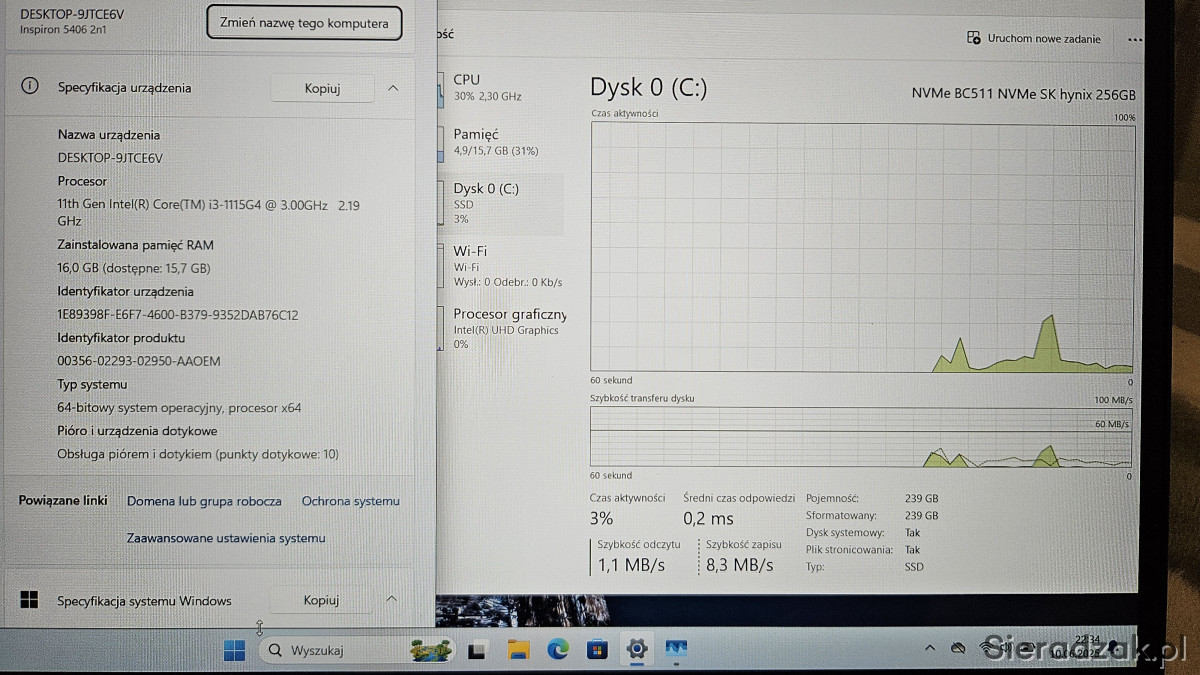Click the 64-bitowy system operacyjny text
This screenshot has height=675, width=1200.
pos(179,408)
